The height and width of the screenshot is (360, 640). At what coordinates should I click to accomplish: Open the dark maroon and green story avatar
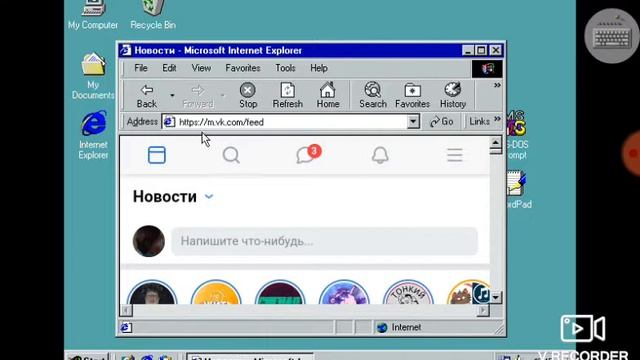click(280, 292)
